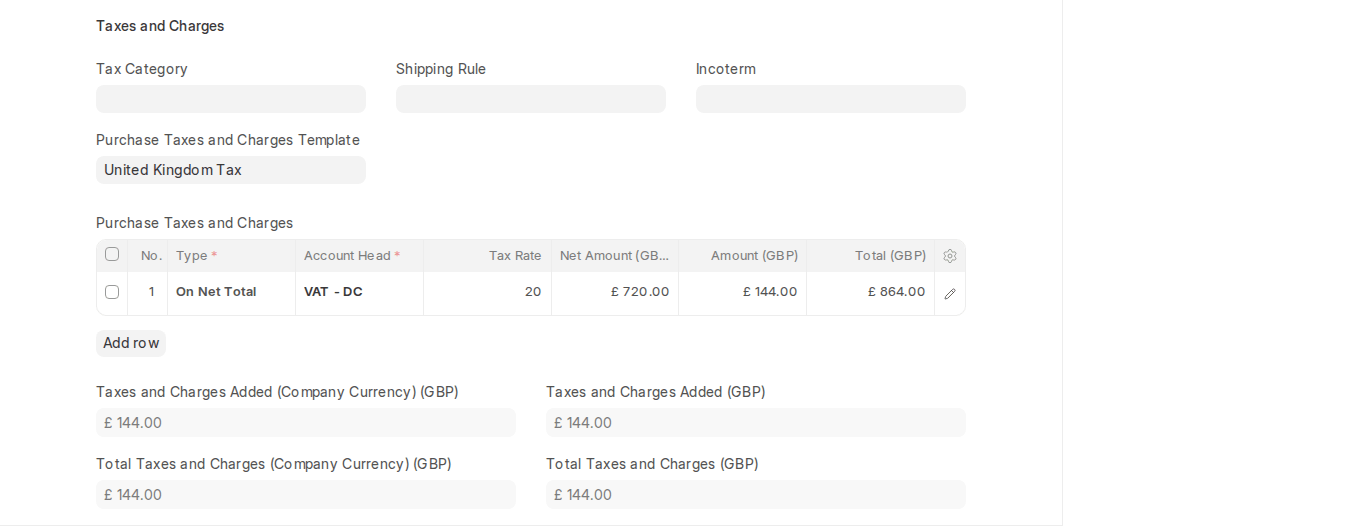Click the 'VAT - DC' account head cell

[360, 292]
